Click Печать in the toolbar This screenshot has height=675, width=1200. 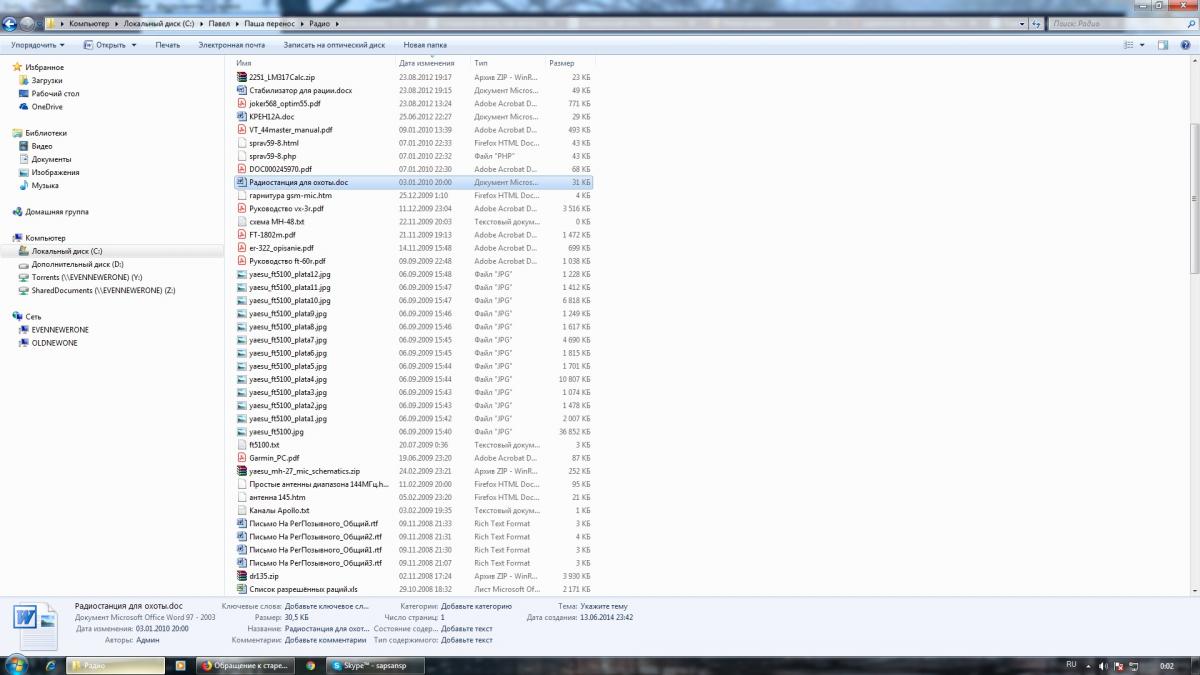point(168,45)
